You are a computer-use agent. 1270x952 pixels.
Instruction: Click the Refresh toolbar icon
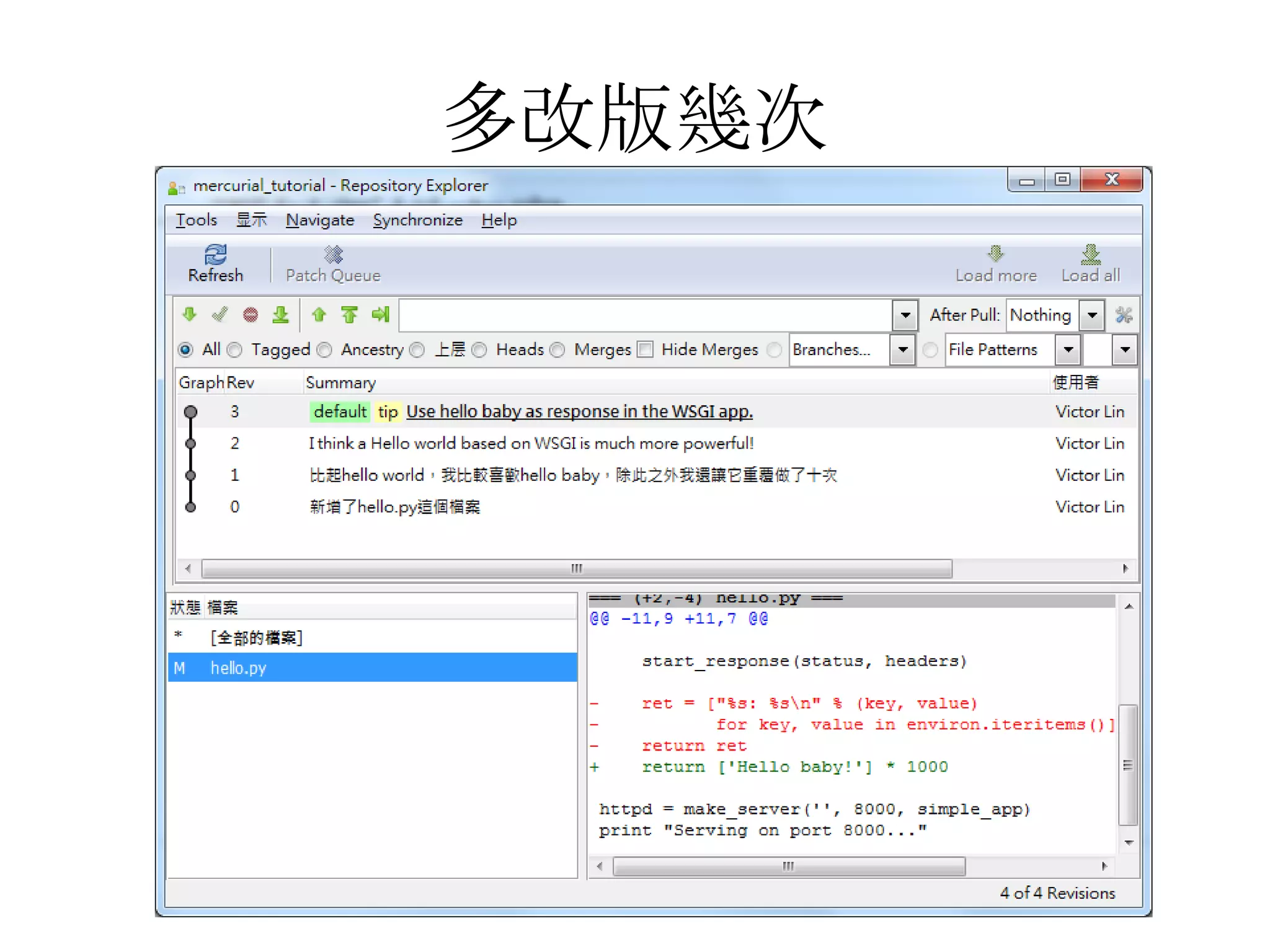pyautogui.click(x=215, y=255)
